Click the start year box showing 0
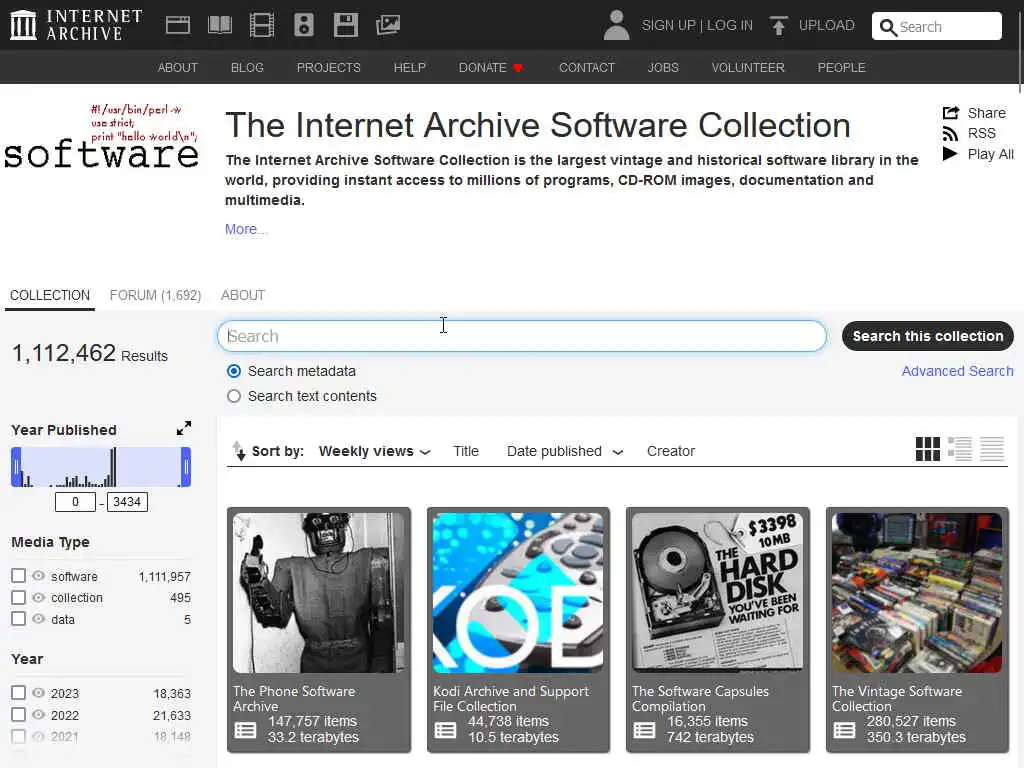 (75, 502)
